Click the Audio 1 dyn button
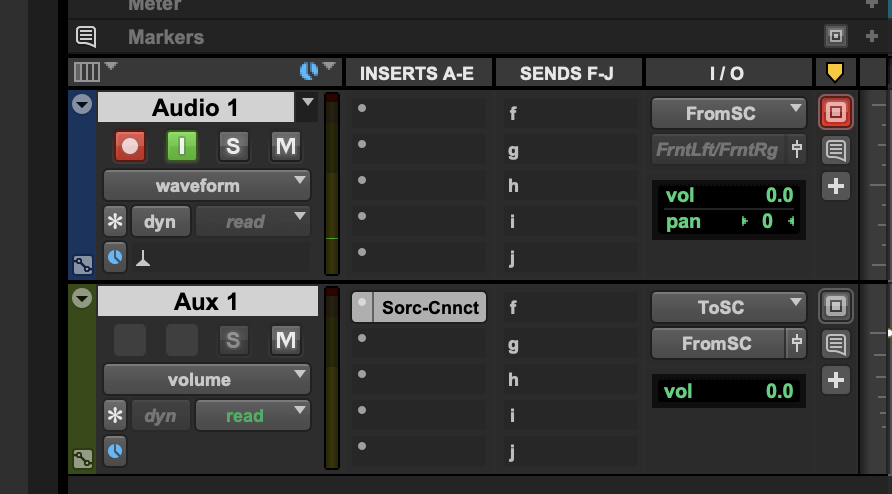This screenshot has height=494, width=892. pyautogui.click(x=160, y=222)
